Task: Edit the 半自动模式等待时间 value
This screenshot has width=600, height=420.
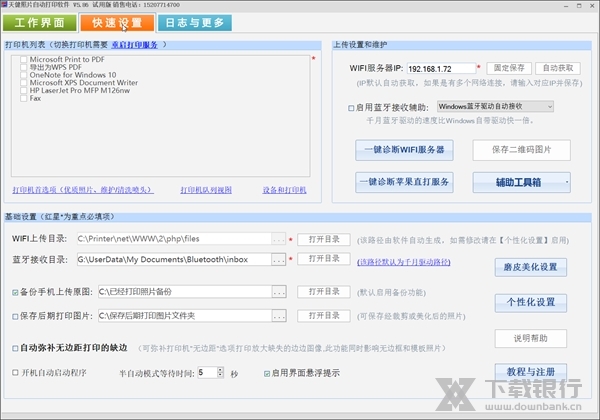Action: point(207,373)
